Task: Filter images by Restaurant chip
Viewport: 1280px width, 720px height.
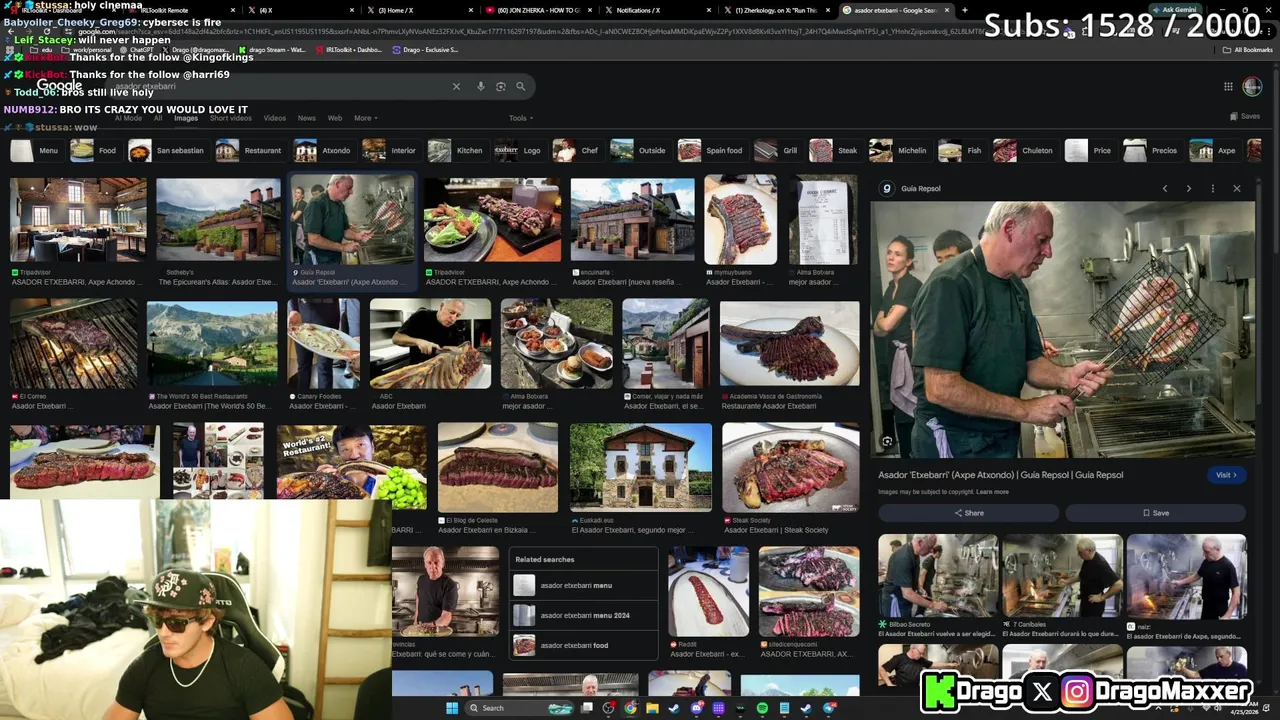Action: tap(250, 150)
